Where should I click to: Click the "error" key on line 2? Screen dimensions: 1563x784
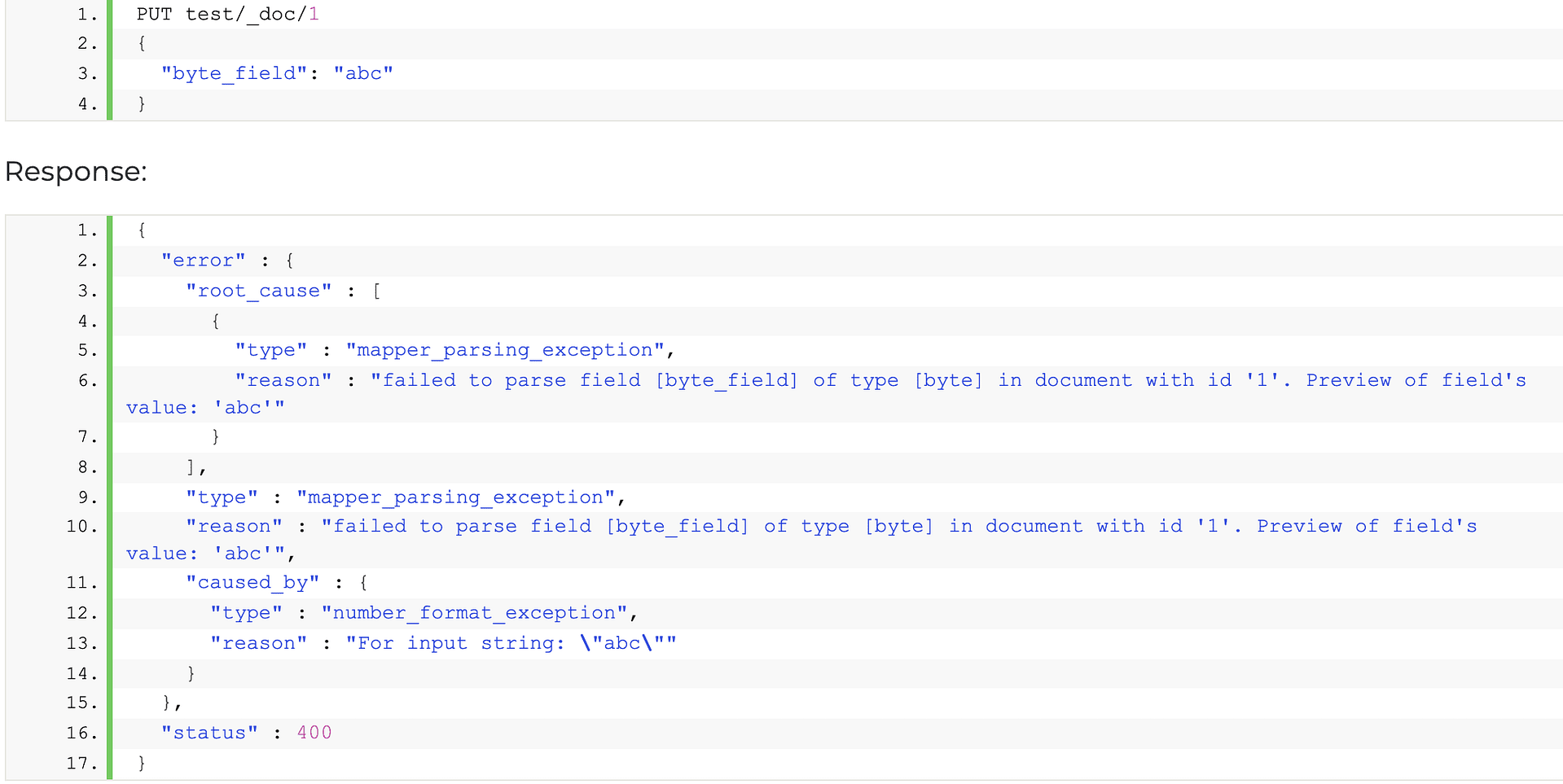204,261
